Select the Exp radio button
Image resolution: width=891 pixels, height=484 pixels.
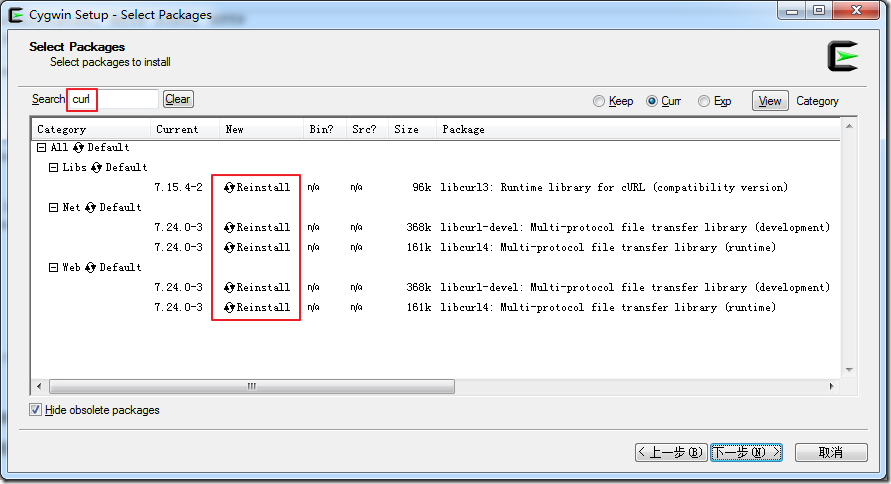(704, 101)
